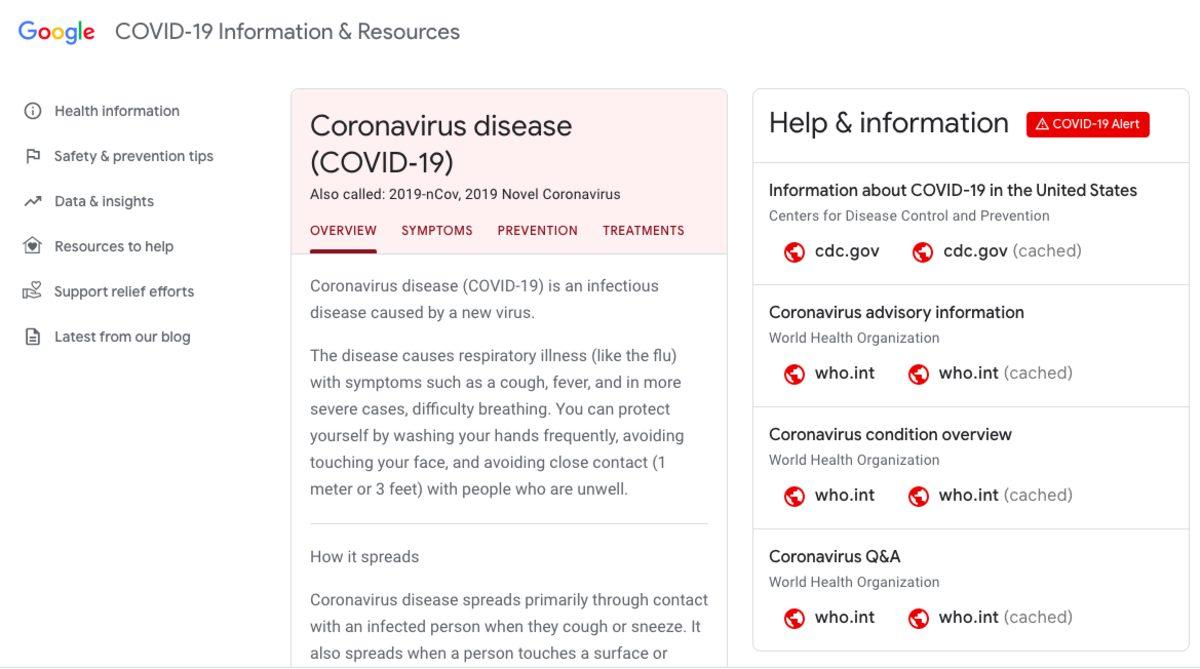
Task: Click the globe icon beside the first who.int link
Action: coord(795,373)
